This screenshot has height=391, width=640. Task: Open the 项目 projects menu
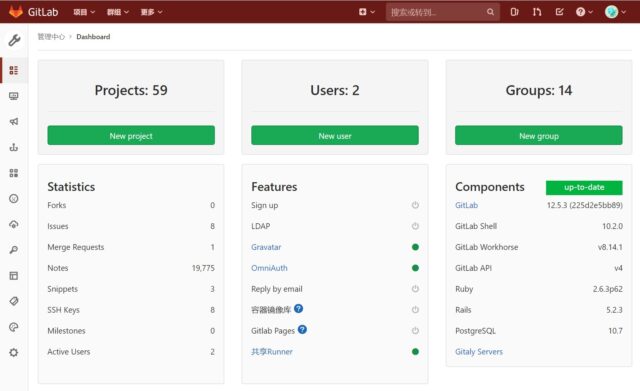[x=84, y=12]
